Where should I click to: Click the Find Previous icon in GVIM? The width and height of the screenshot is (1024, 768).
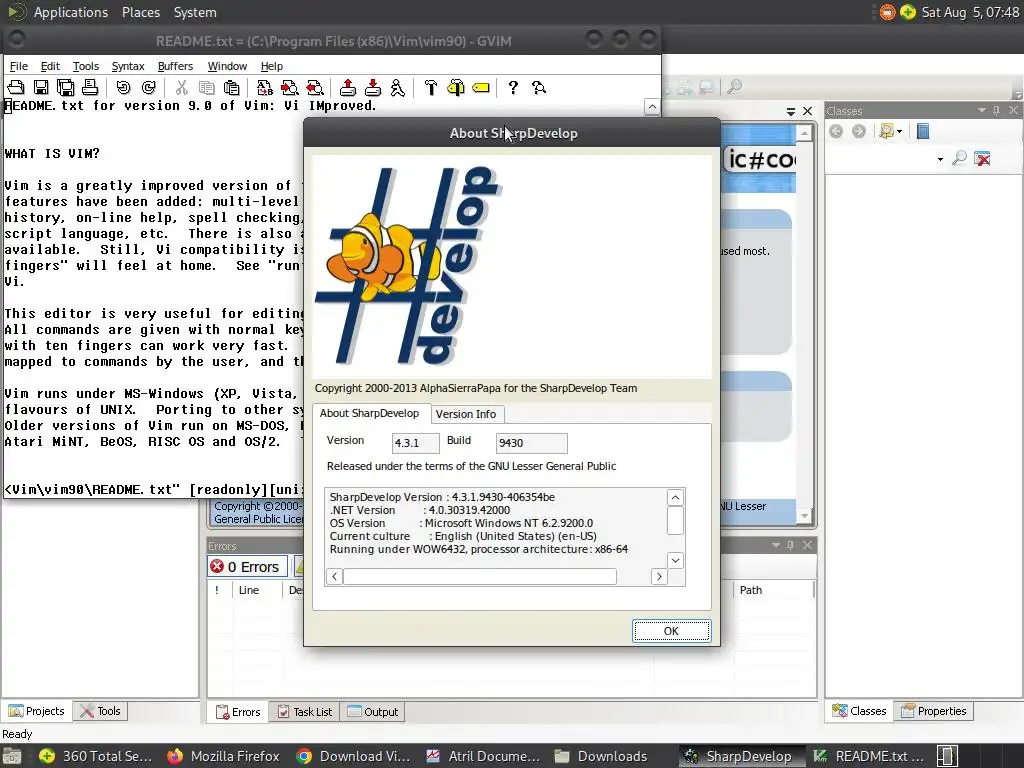[x=315, y=88]
